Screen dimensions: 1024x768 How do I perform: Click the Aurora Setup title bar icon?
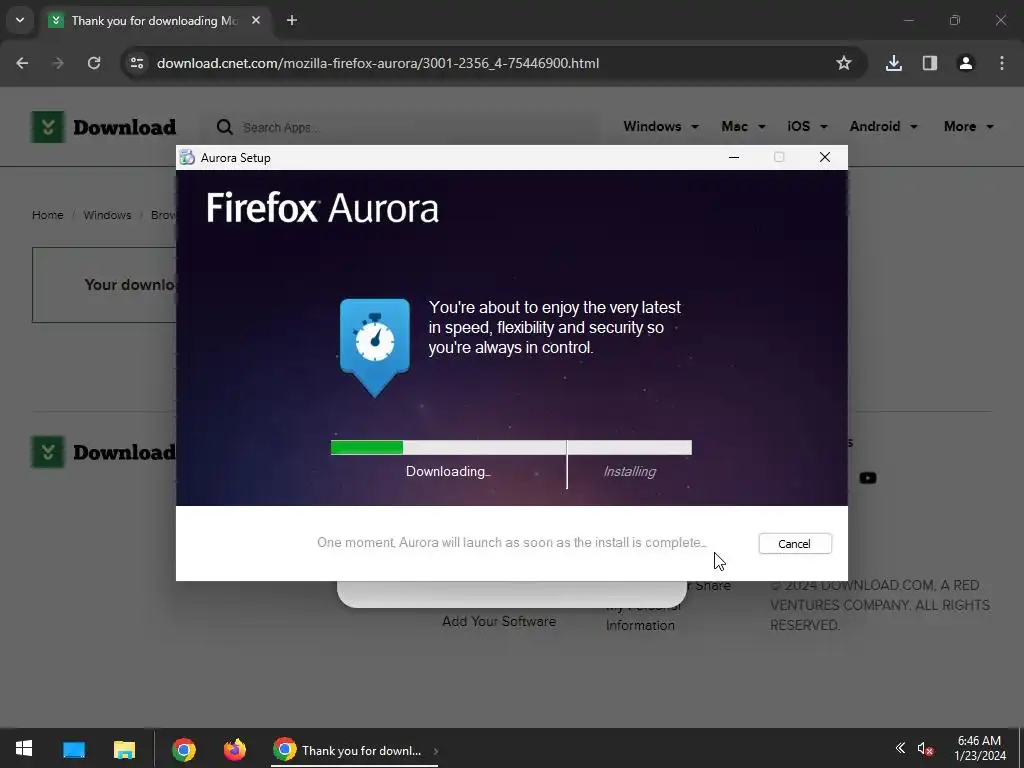coord(187,157)
